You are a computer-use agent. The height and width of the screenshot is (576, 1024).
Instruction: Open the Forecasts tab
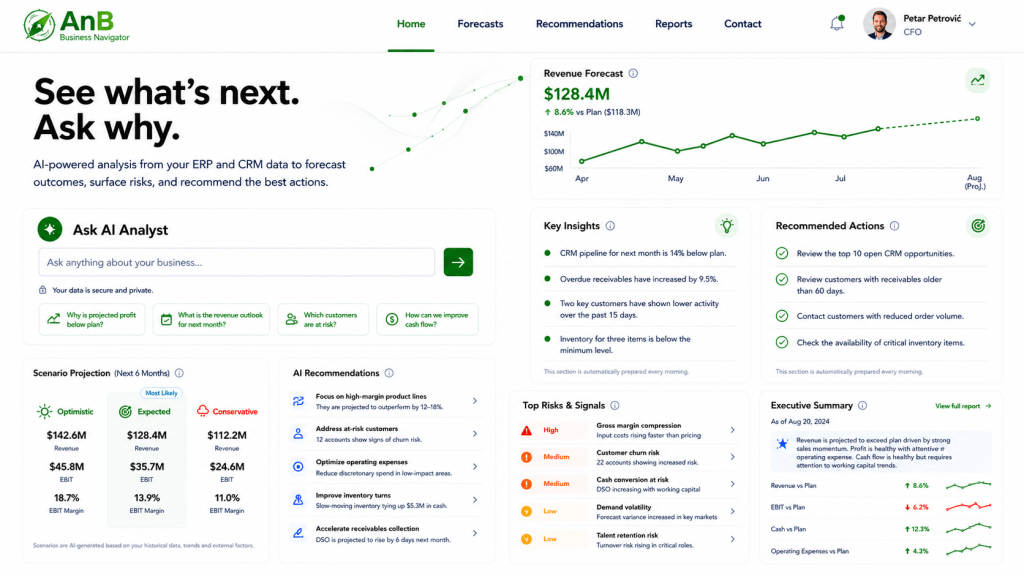[480, 24]
